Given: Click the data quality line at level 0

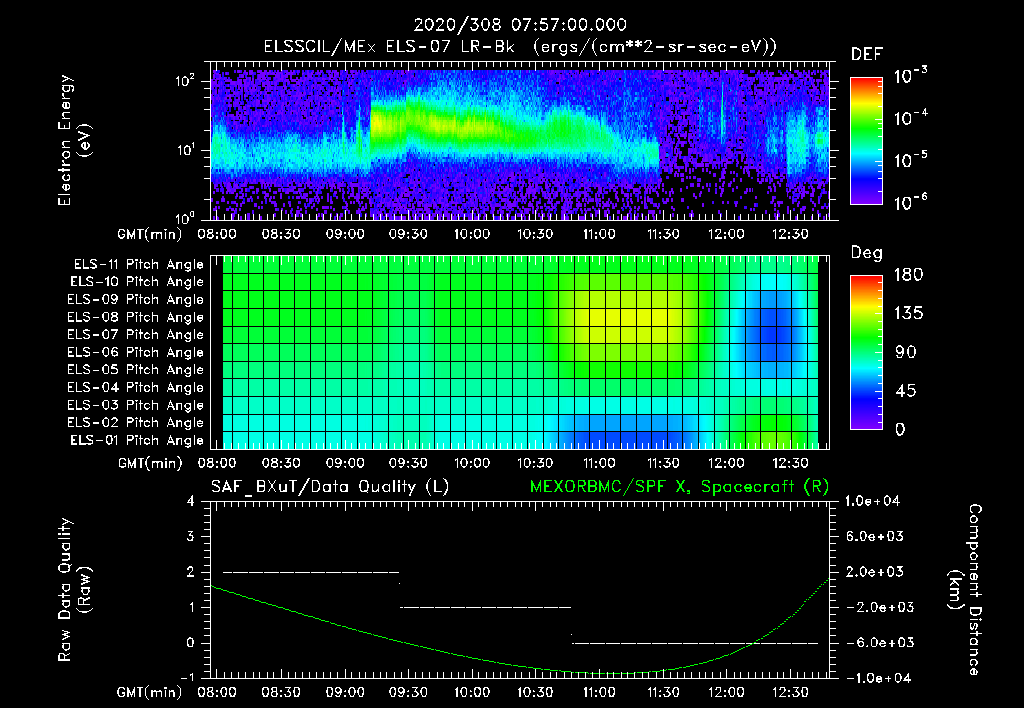Looking at the screenshot, I should coord(695,643).
